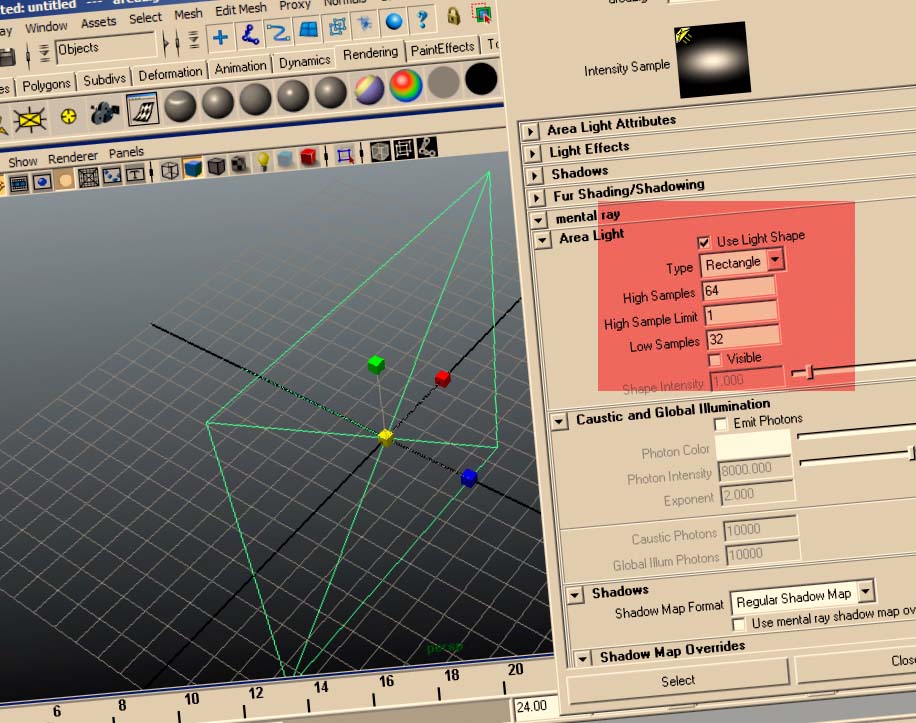The width and height of the screenshot is (916, 723).
Task: Click the blue sphere icon in status line
Action: click(394, 22)
